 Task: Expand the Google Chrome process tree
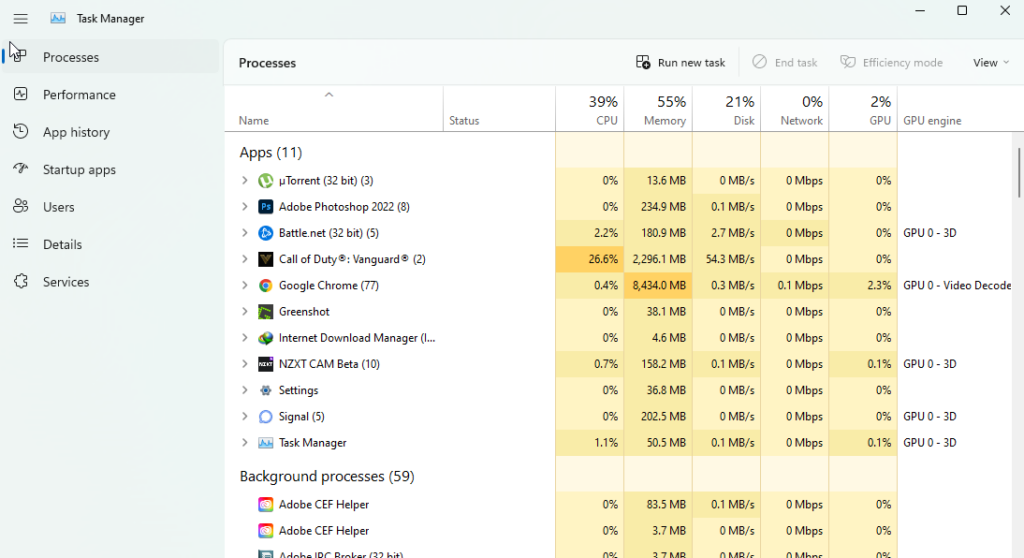point(245,285)
